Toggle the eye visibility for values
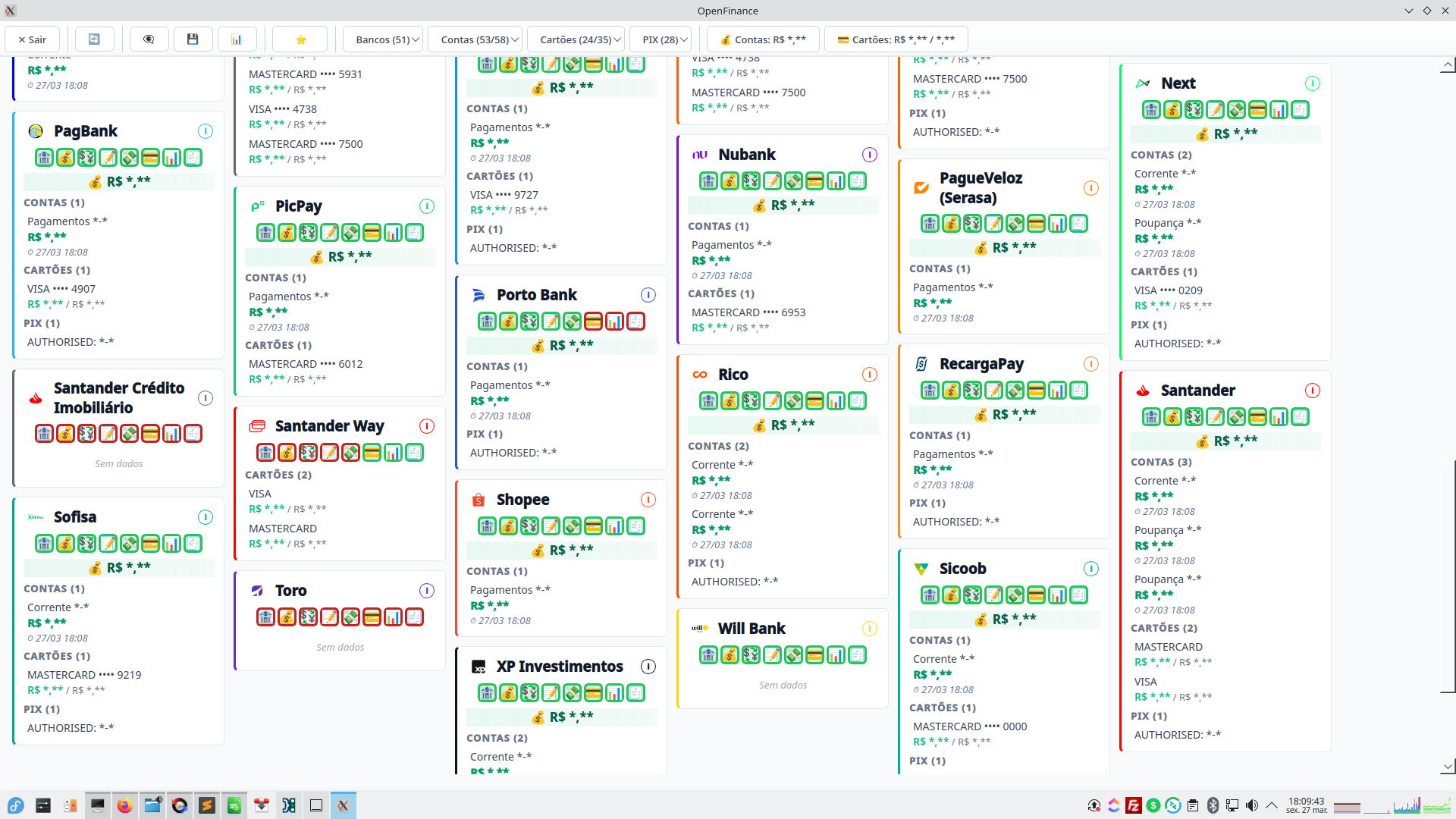This screenshot has height=819, width=1456. (149, 39)
